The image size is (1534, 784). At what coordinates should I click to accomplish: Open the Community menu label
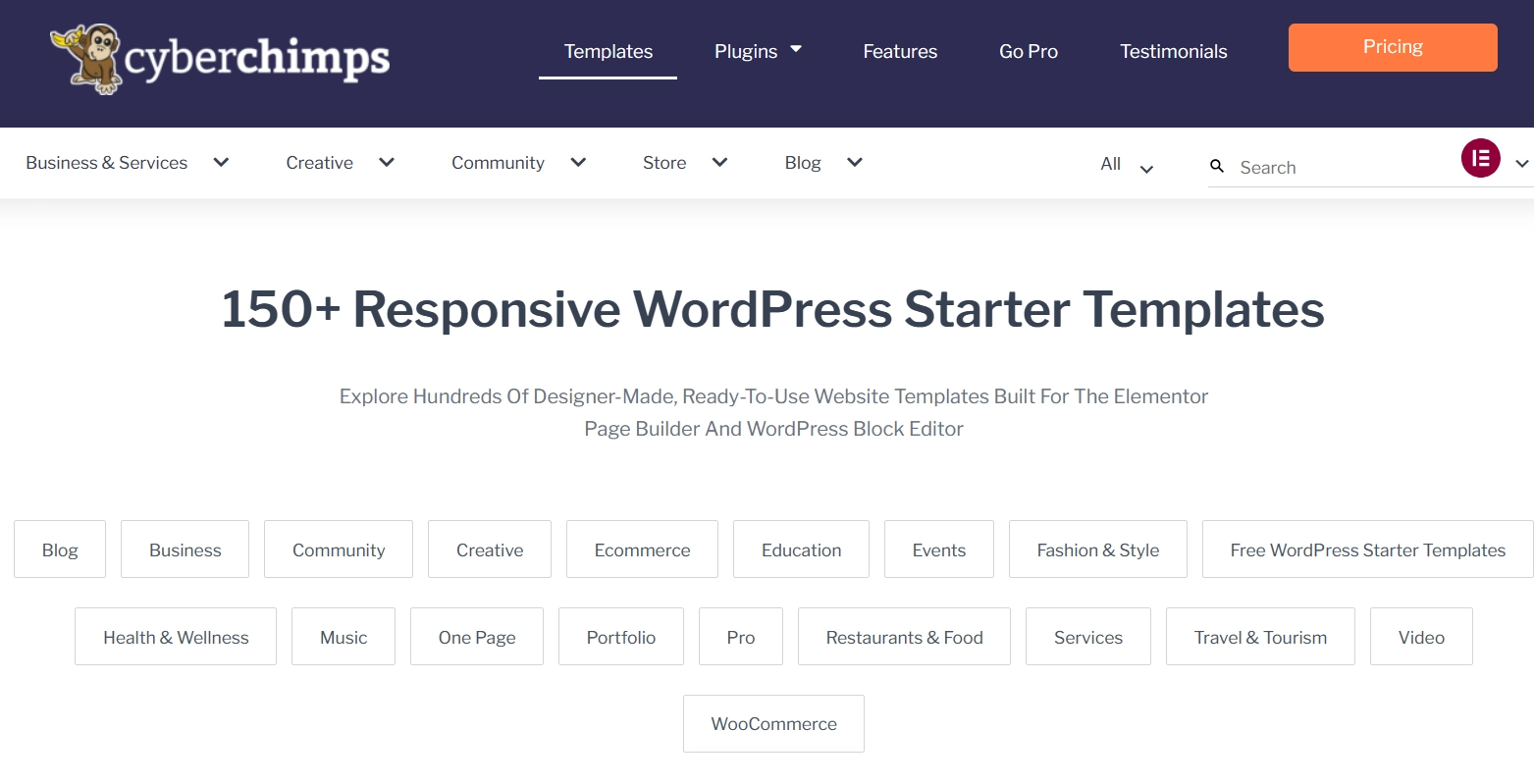click(498, 163)
